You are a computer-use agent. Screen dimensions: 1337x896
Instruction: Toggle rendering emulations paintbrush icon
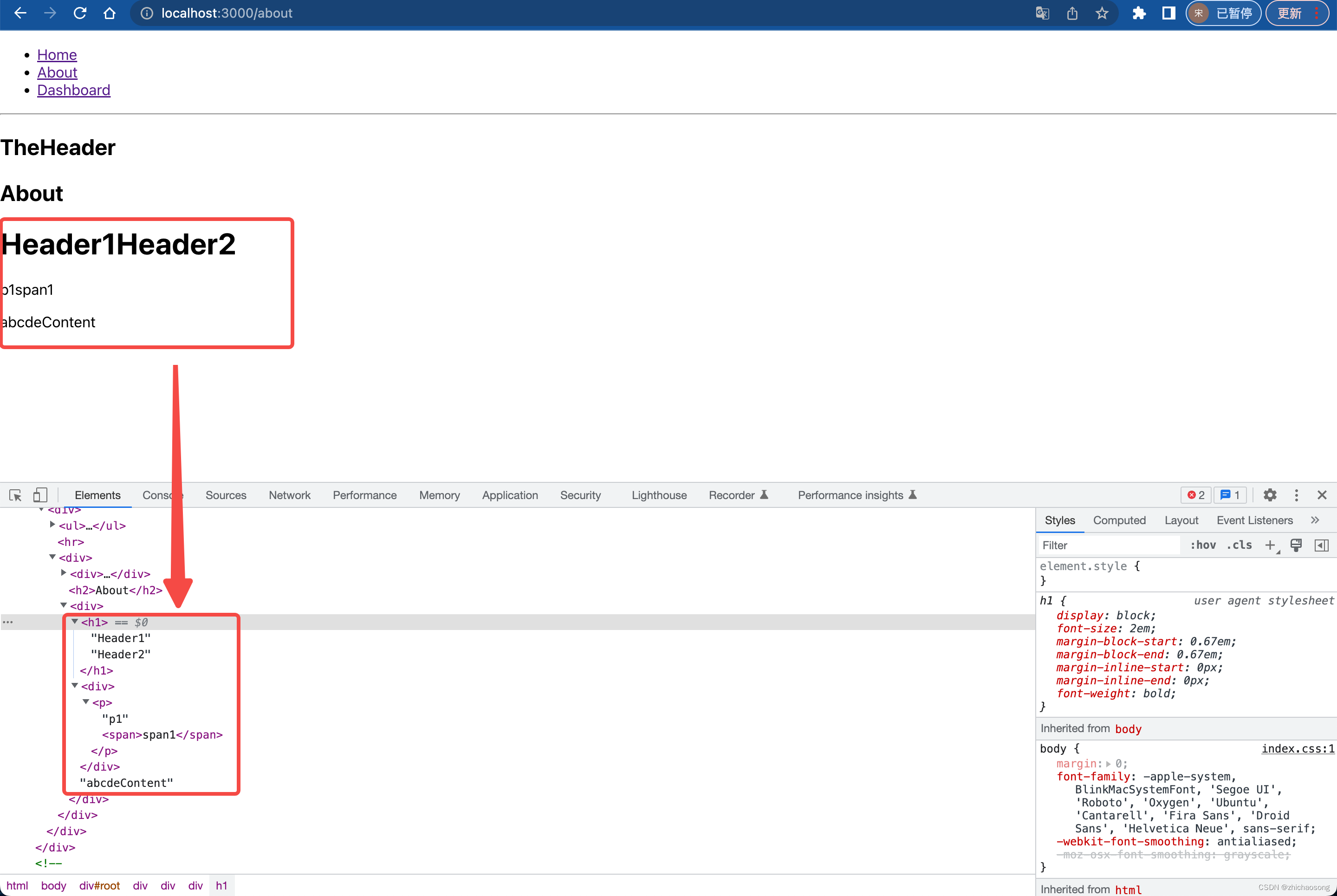tap(1296, 545)
